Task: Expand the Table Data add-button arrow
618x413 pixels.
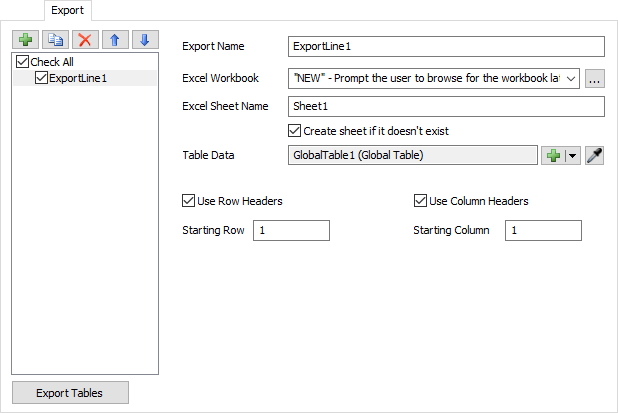Action: click(x=573, y=155)
